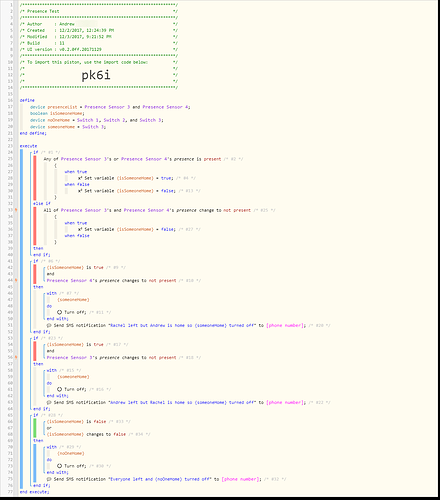440x500 pixels.
Task: Select the pk6i import code
Action: [x=96, y=75]
